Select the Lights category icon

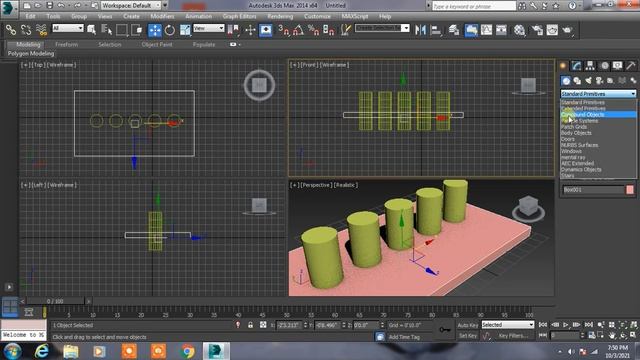pyautogui.click(x=588, y=81)
